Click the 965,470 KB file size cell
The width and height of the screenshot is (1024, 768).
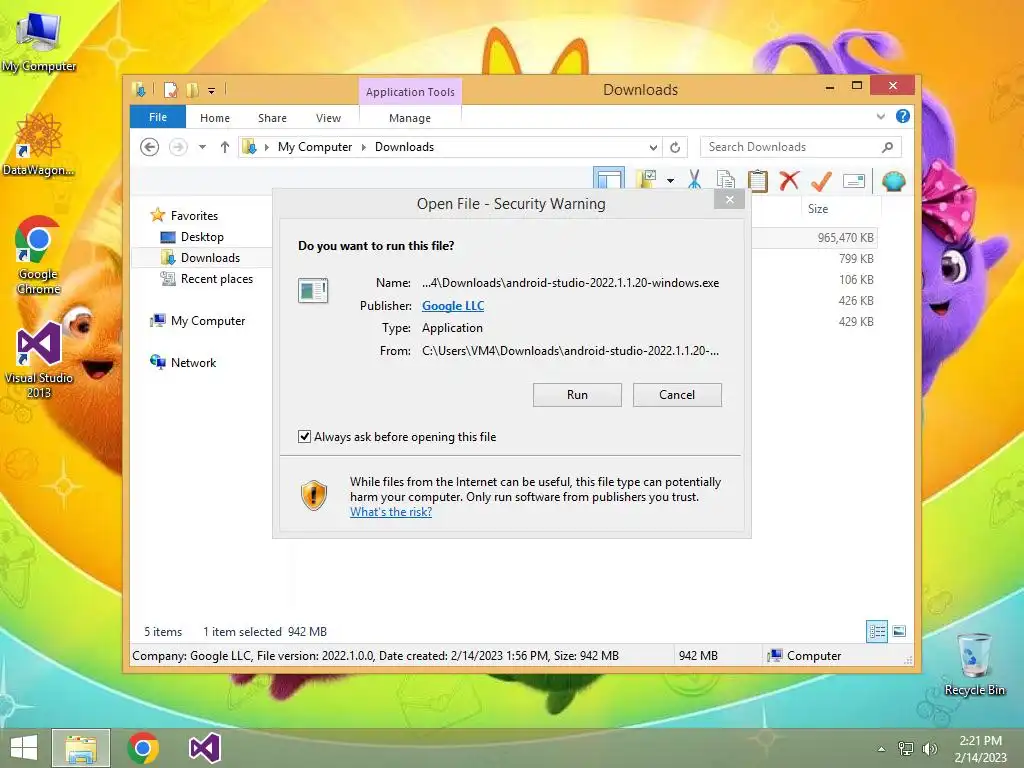pyautogui.click(x=845, y=238)
